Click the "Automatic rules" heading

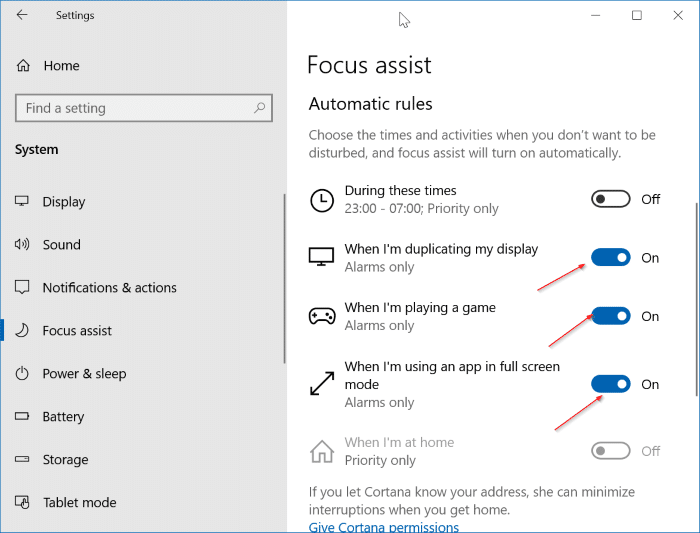(371, 104)
